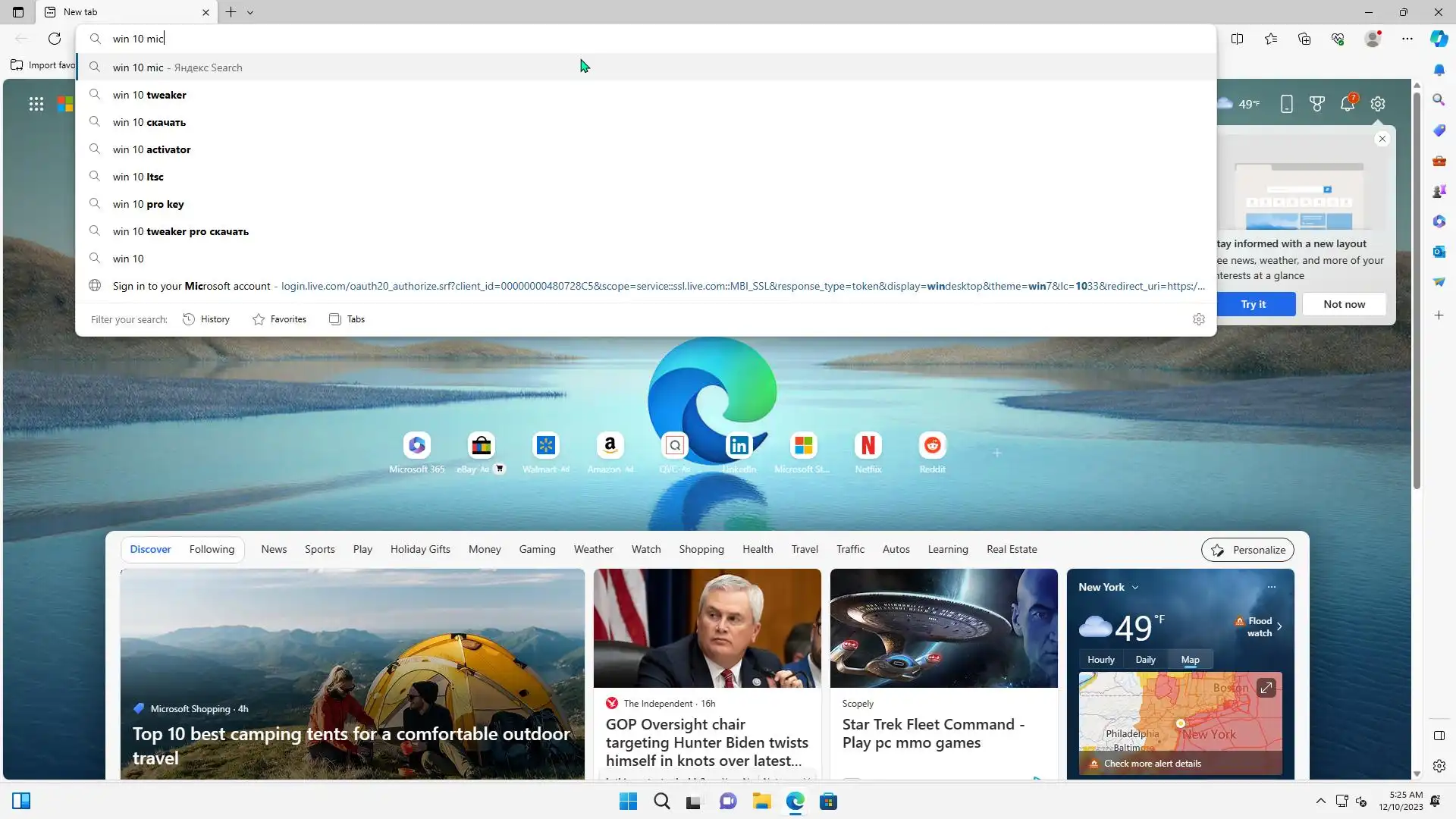The image size is (1456, 819).
Task: Click the Outlook icon in sidebar
Action: (1439, 252)
